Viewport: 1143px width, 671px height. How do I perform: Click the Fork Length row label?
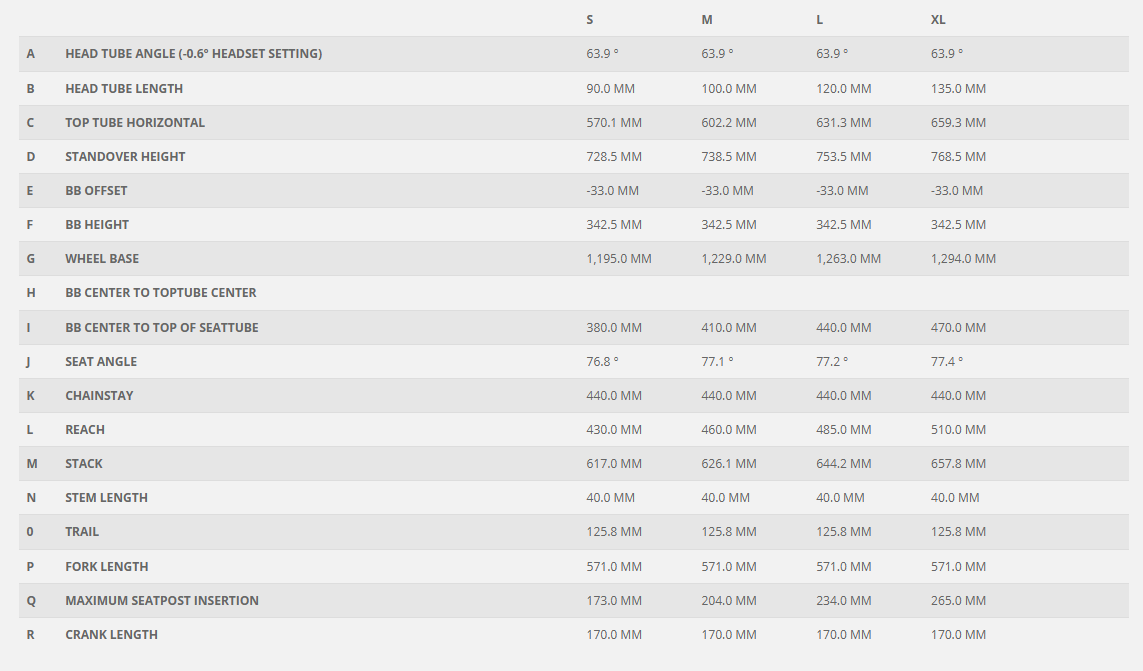pos(107,567)
